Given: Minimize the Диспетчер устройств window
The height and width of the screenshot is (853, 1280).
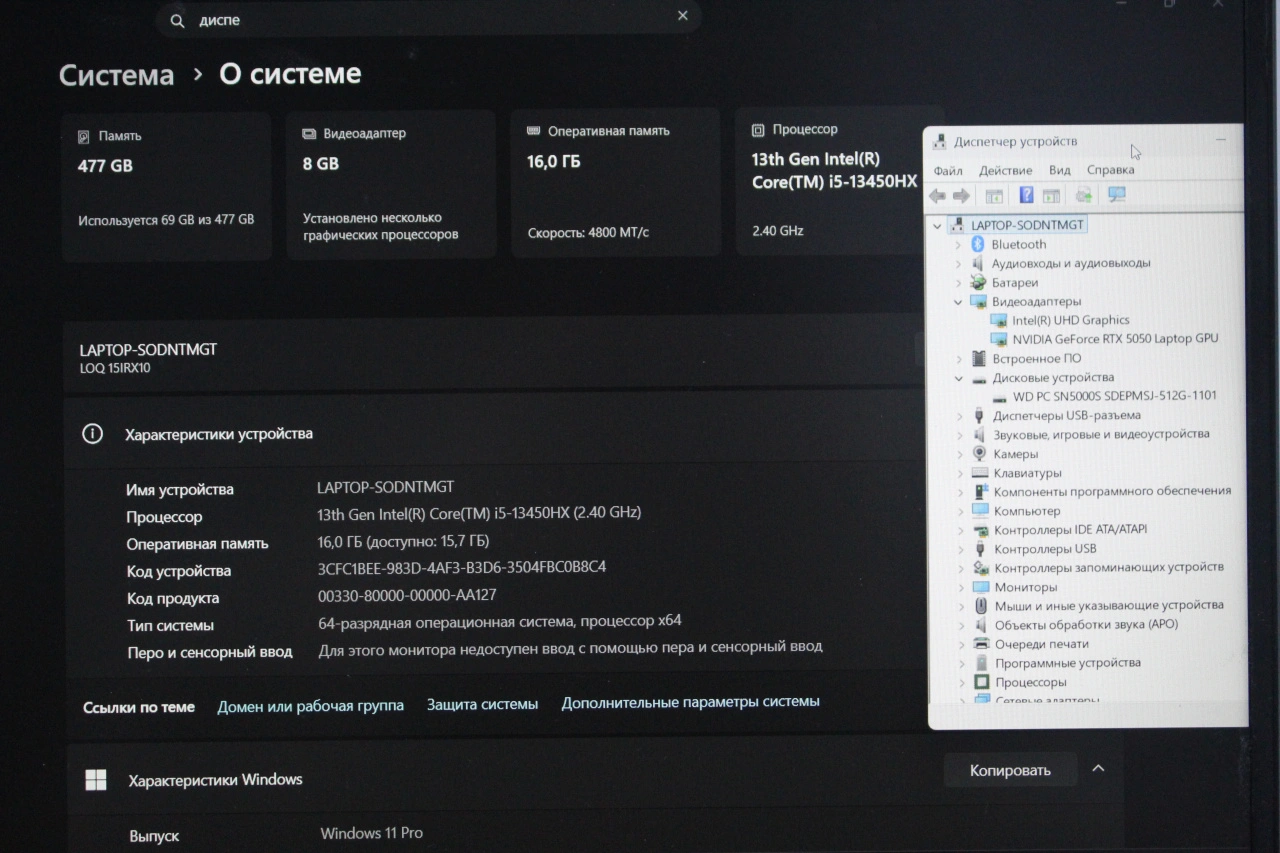Looking at the screenshot, I should click(x=1220, y=141).
